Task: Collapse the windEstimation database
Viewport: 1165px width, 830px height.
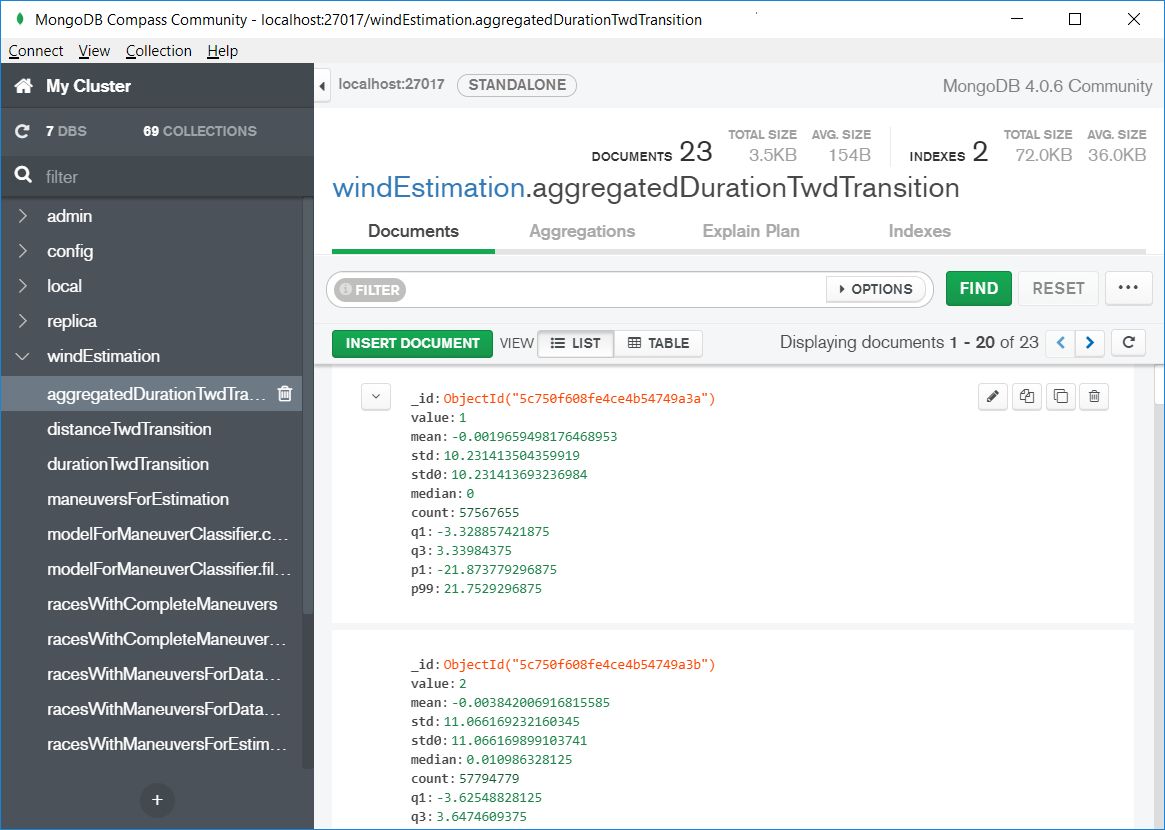Action: coord(23,357)
